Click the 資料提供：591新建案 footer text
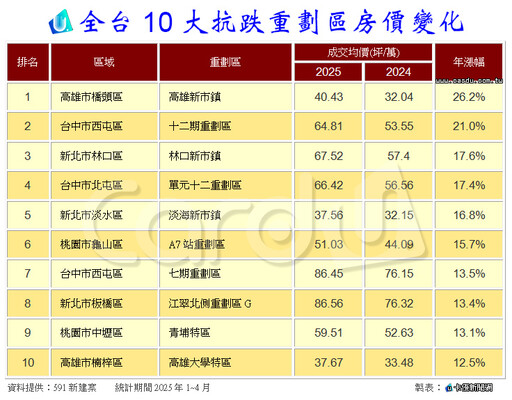The image size is (512, 400). point(52,388)
